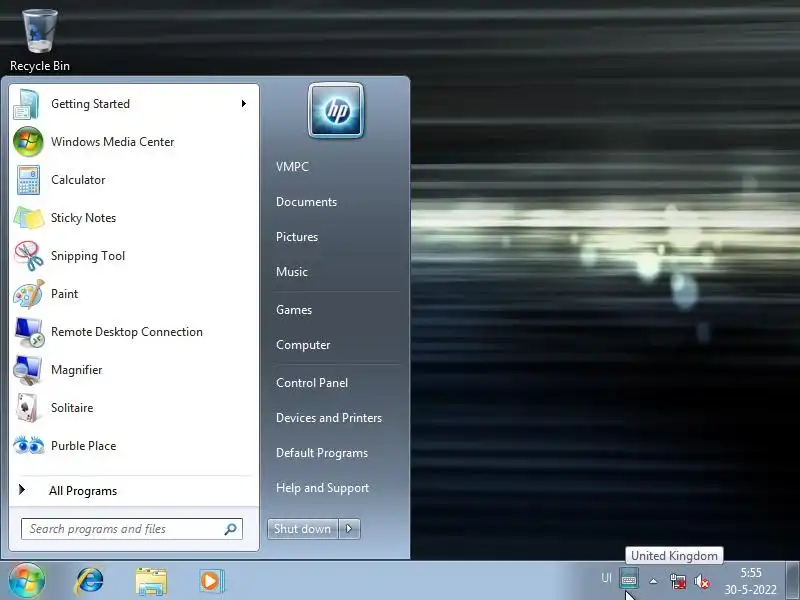Image resolution: width=800 pixels, height=600 pixels.
Task: Open Windows Explorer folder on taskbar
Action: click(151, 582)
